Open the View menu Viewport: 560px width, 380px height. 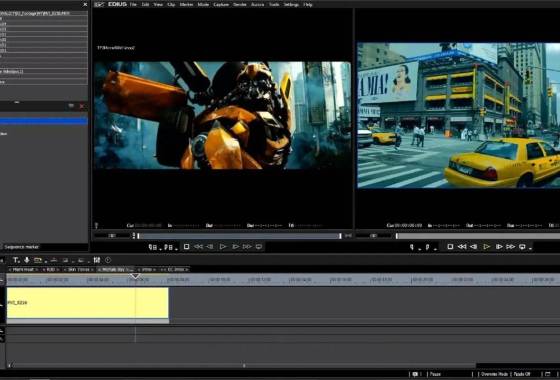point(158,5)
